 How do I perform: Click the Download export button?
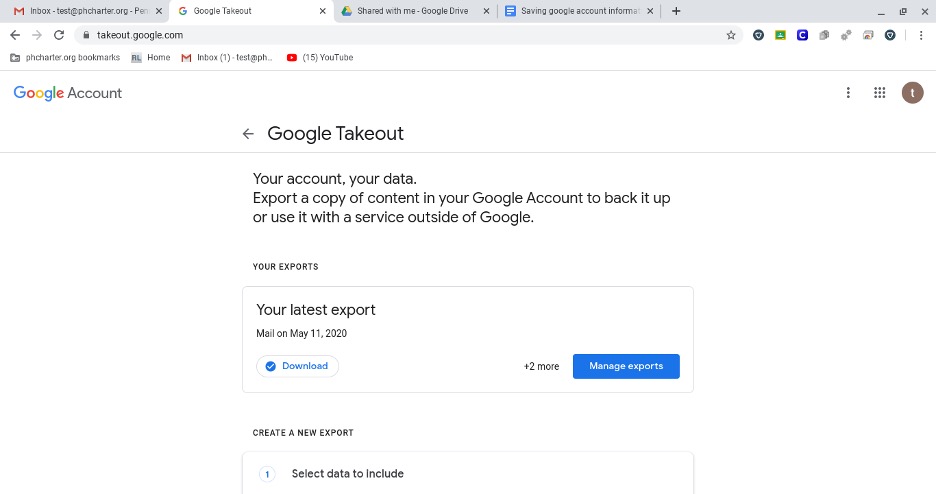297,366
